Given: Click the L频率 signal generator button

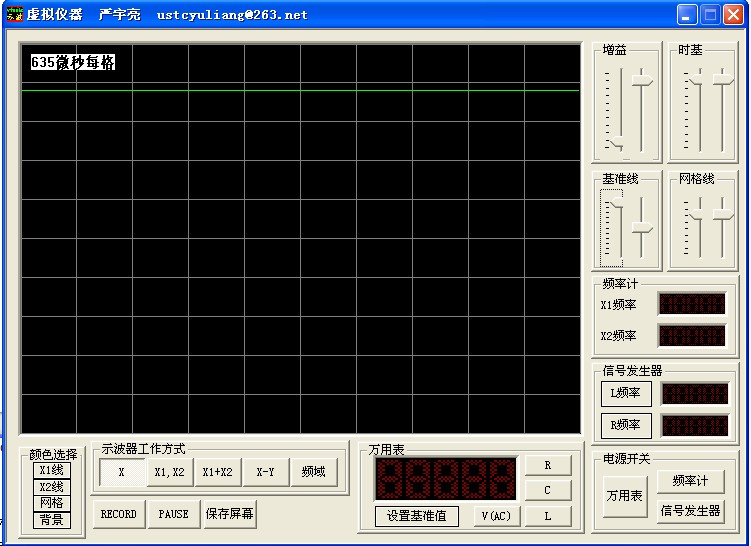Looking at the screenshot, I should pos(626,394).
